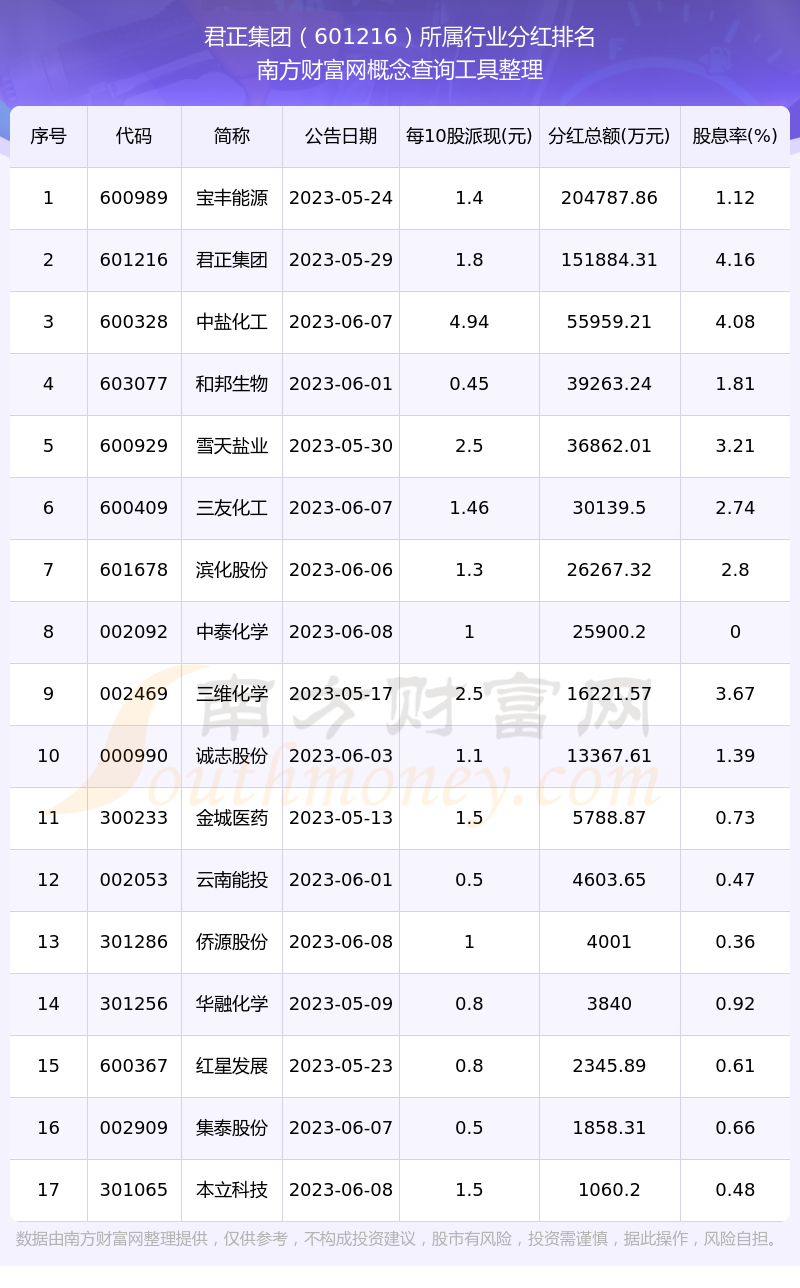Click date 2023-05-09
The image size is (800, 1288).
tap(341, 1004)
